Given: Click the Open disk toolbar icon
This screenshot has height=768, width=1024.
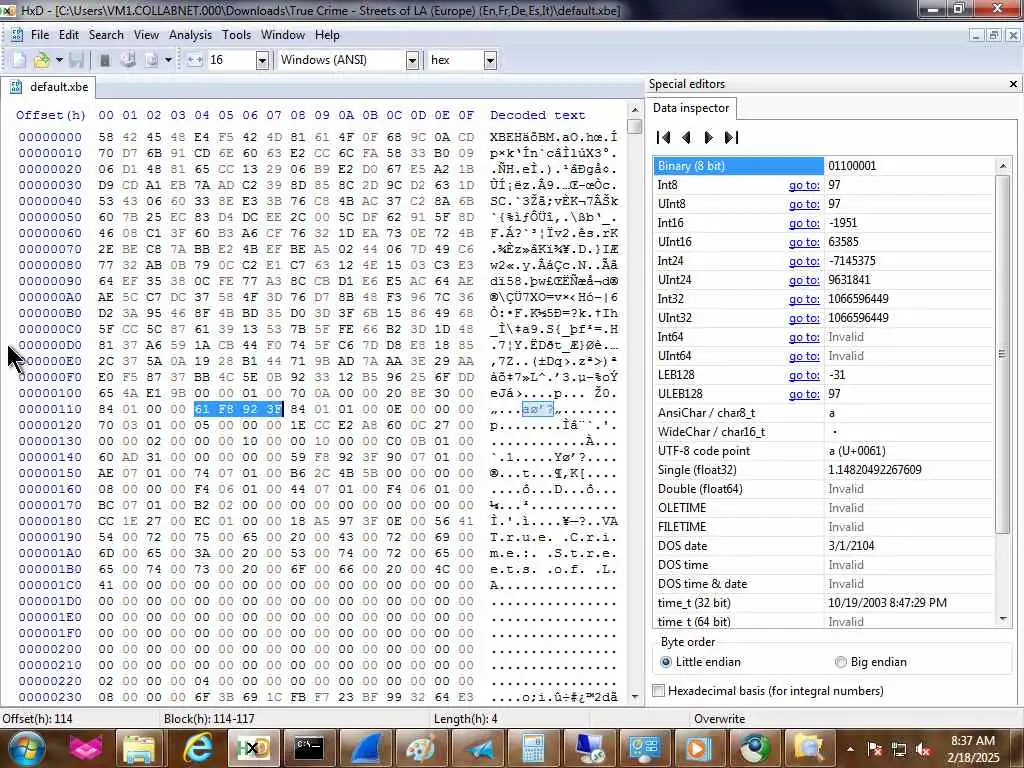Looking at the screenshot, I should coord(128,60).
